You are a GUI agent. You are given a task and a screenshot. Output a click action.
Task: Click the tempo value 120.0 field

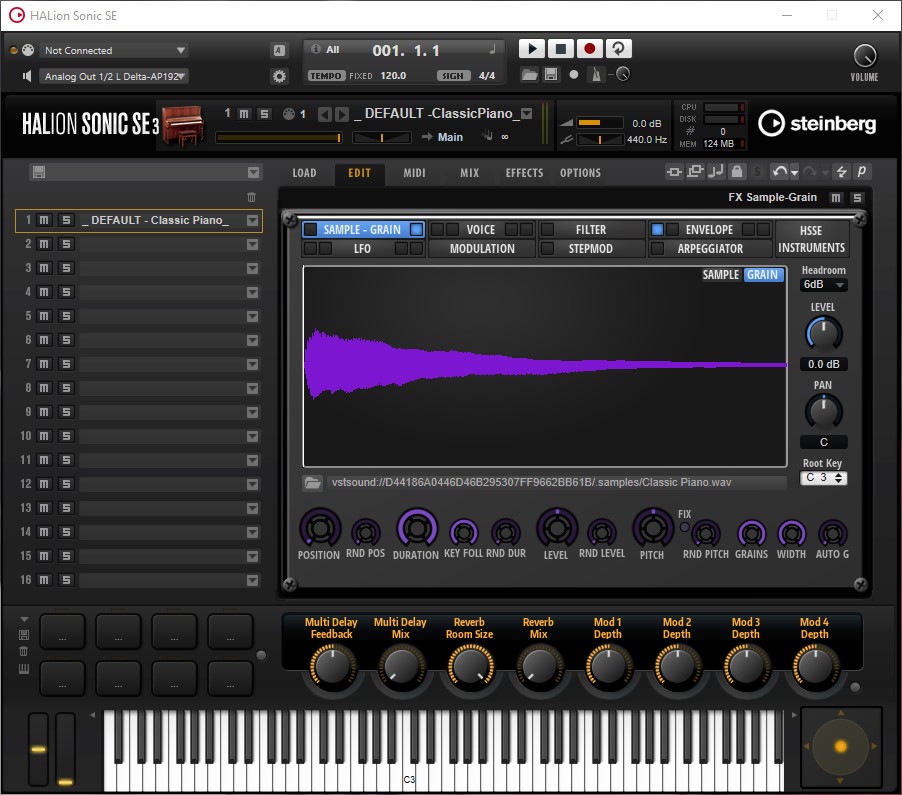(393, 75)
